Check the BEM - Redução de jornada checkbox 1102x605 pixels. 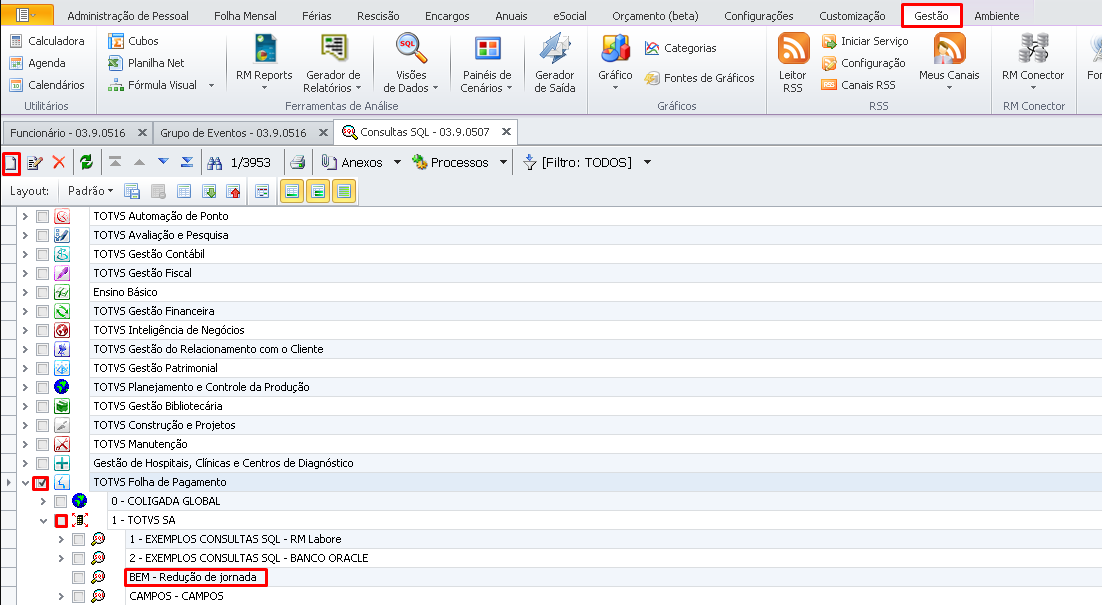pos(79,578)
